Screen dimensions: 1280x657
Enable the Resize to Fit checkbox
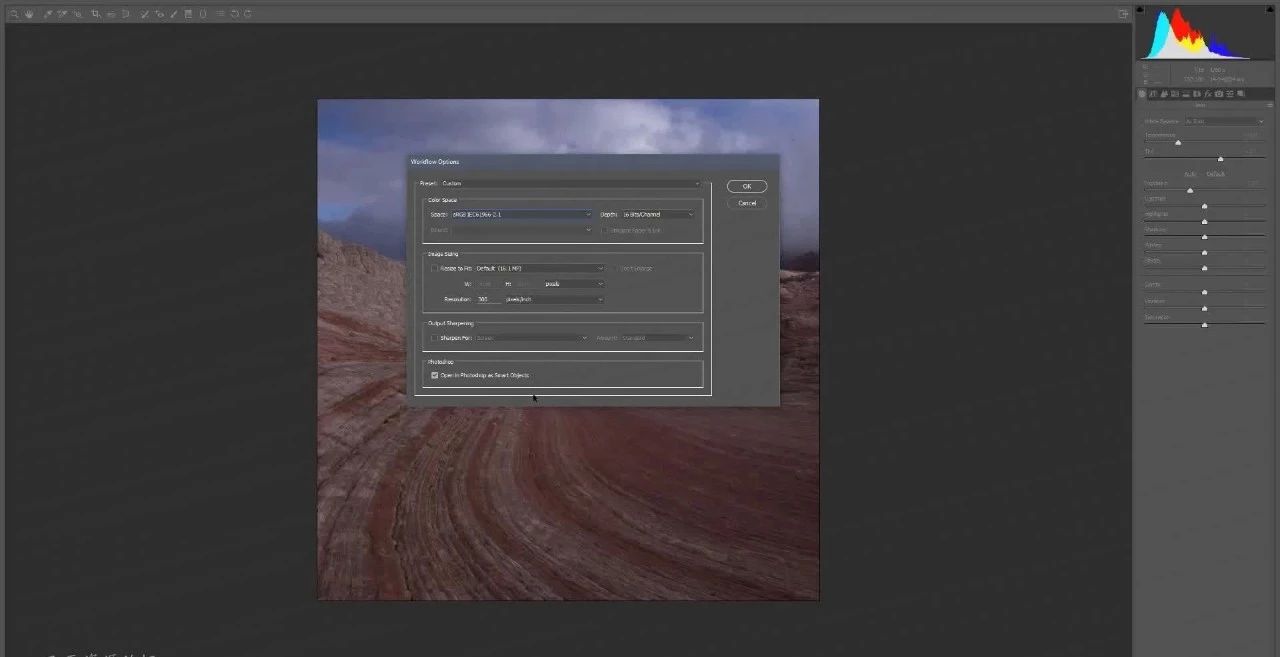pos(434,268)
